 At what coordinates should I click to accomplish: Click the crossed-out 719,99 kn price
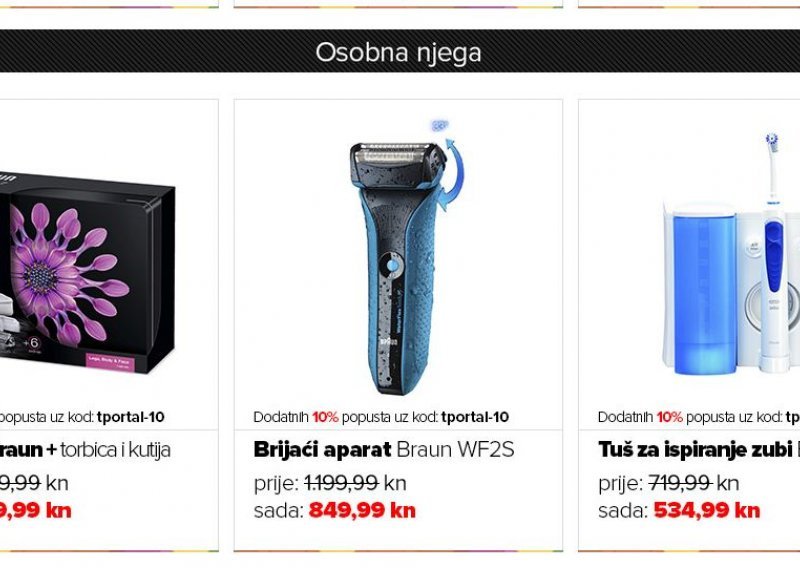coord(694,483)
